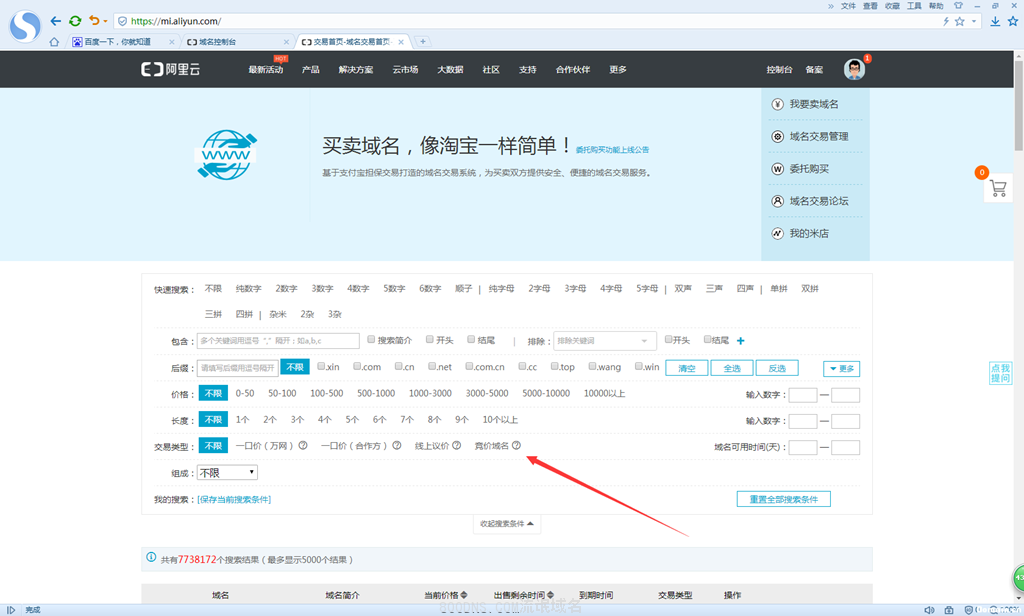1024x616 pixels.
Task: Click the 点我提问 help widget
Action: (x=1000, y=373)
